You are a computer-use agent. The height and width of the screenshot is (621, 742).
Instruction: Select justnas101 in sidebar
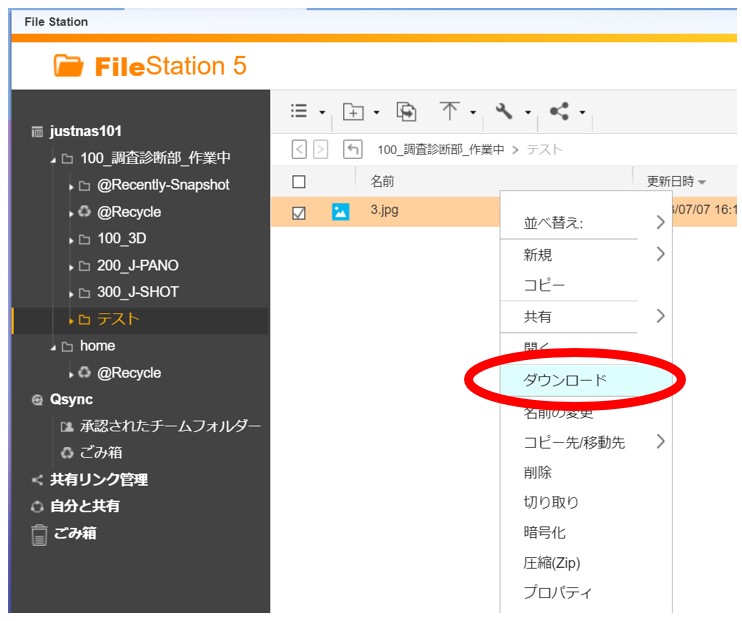(86, 131)
